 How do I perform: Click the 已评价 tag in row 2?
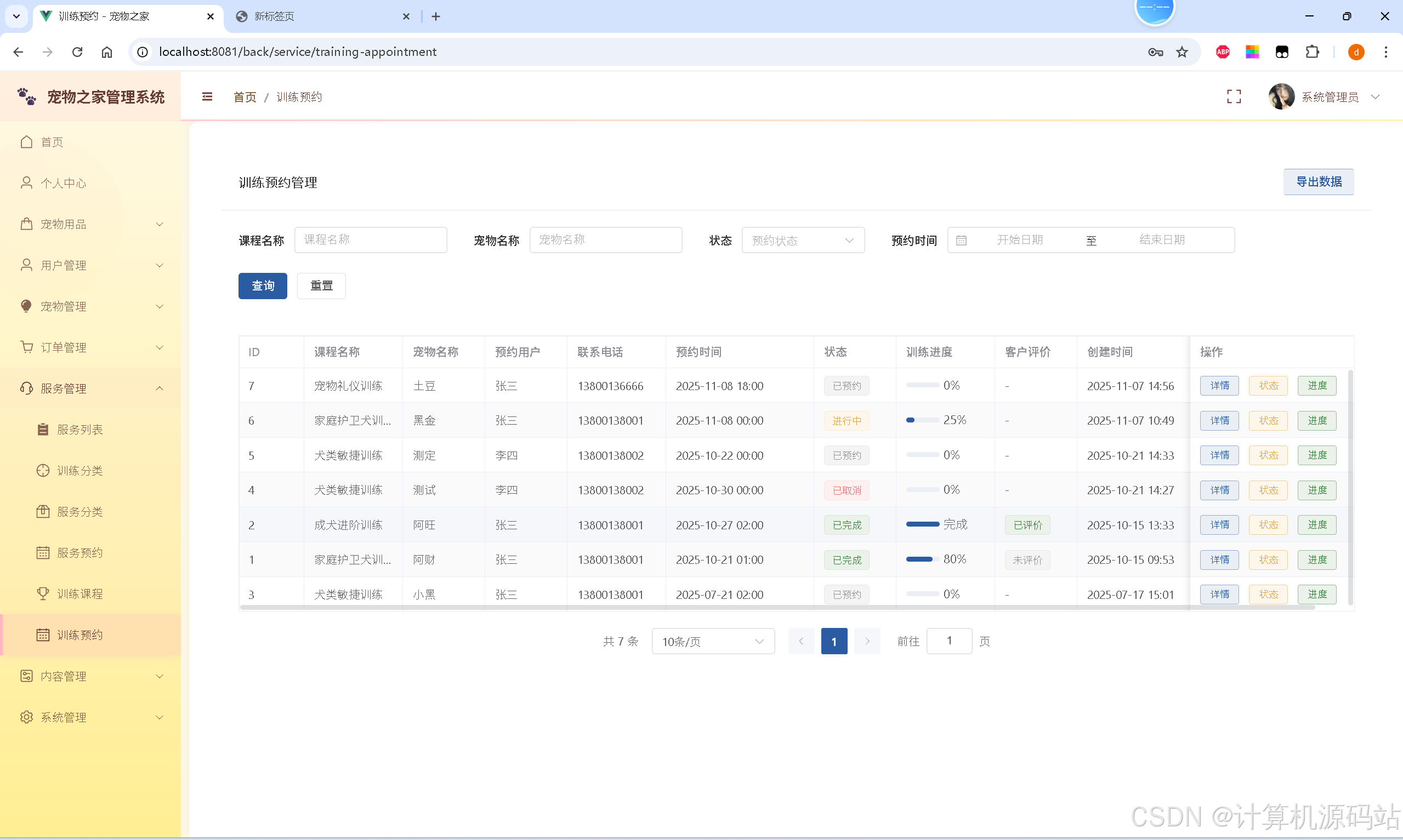(1027, 525)
